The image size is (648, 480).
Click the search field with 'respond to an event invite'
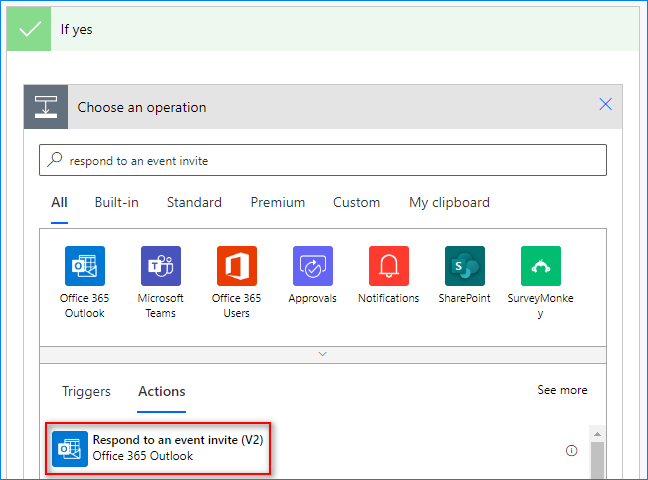[x=323, y=160]
